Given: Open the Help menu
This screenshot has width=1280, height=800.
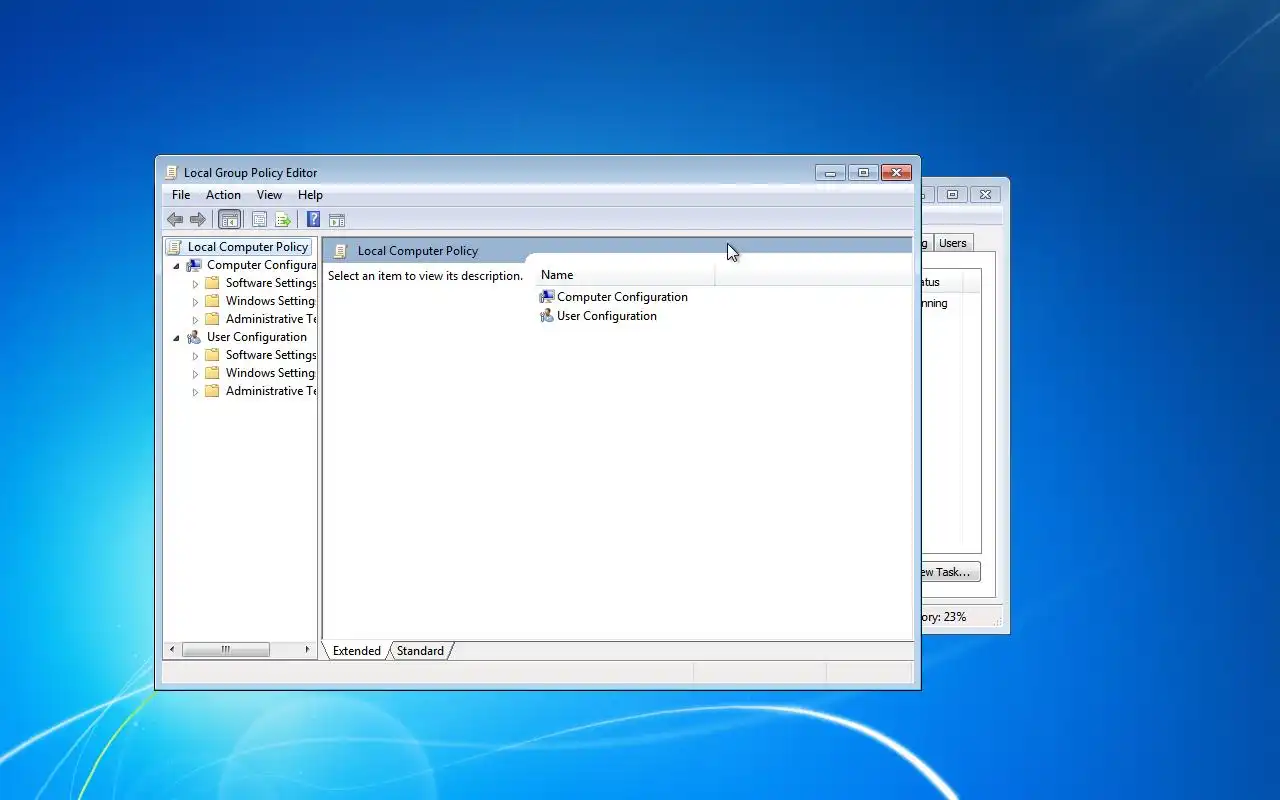Looking at the screenshot, I should [310, 195].
